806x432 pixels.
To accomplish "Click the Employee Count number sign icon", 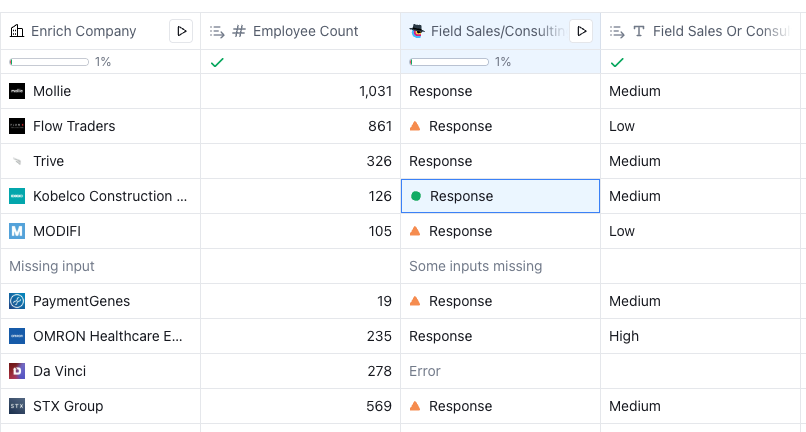I will (239, 31).
